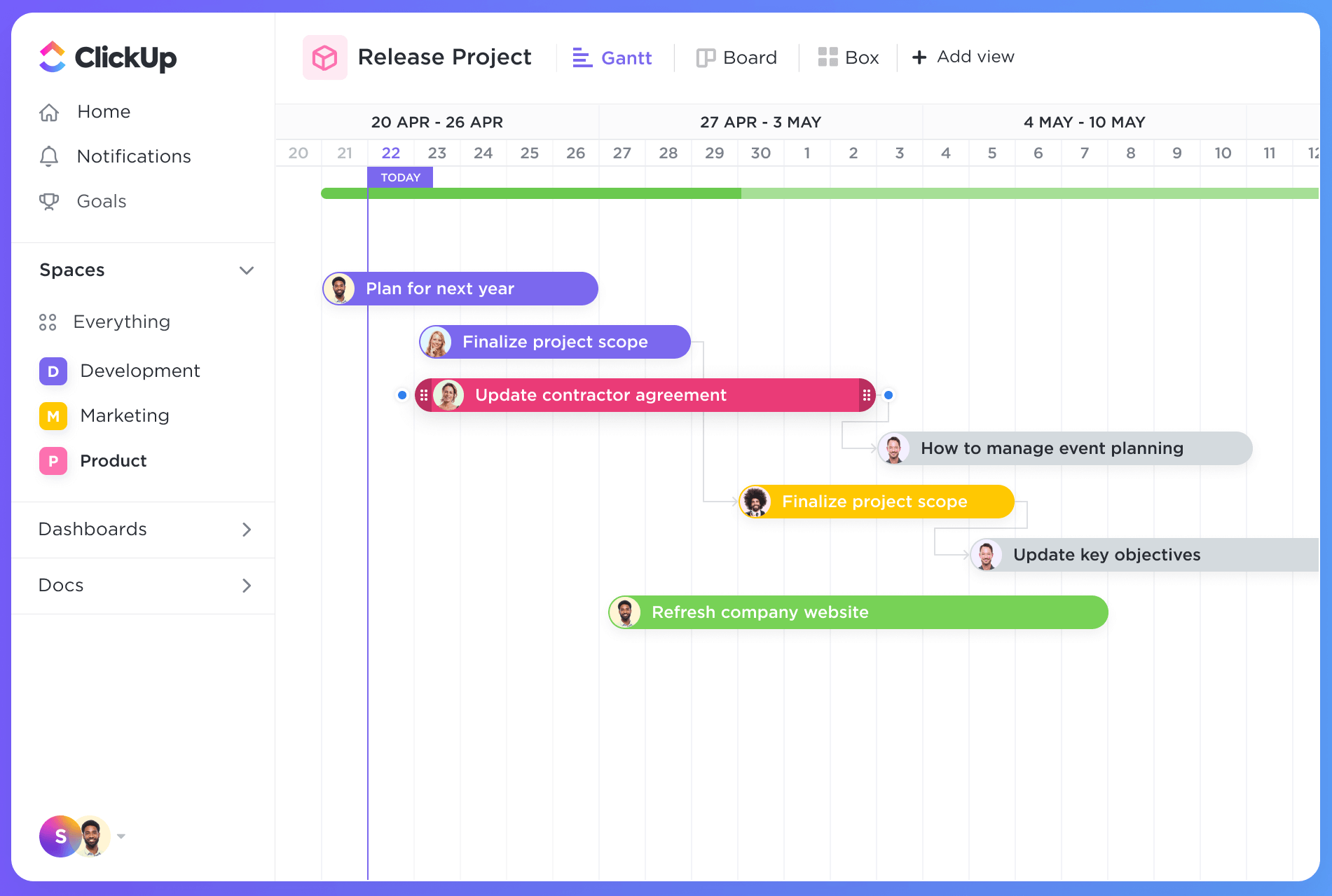Image resolution: width=1332 pixels, height=896 pixels.
Task: Collapse the Spaces section
Action: [x=246, y=270]
